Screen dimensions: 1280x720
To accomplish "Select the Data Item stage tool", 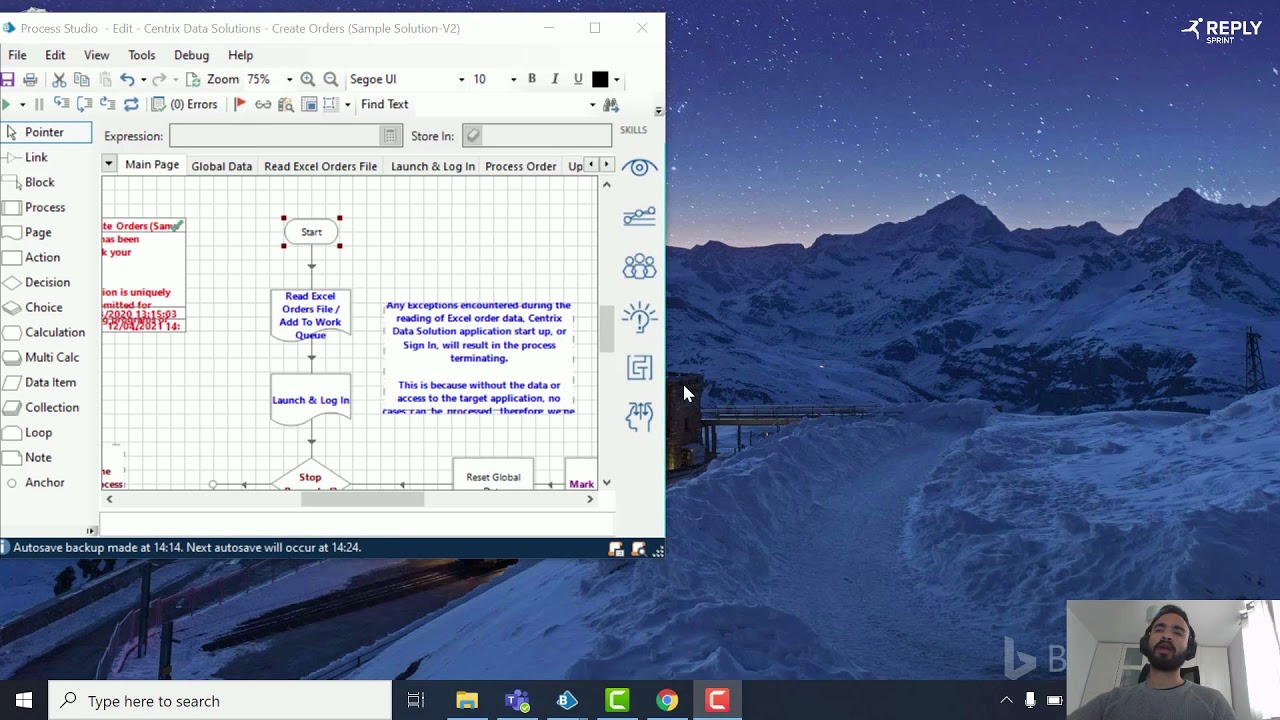I will pyautogui.click(x=50, y=382).
